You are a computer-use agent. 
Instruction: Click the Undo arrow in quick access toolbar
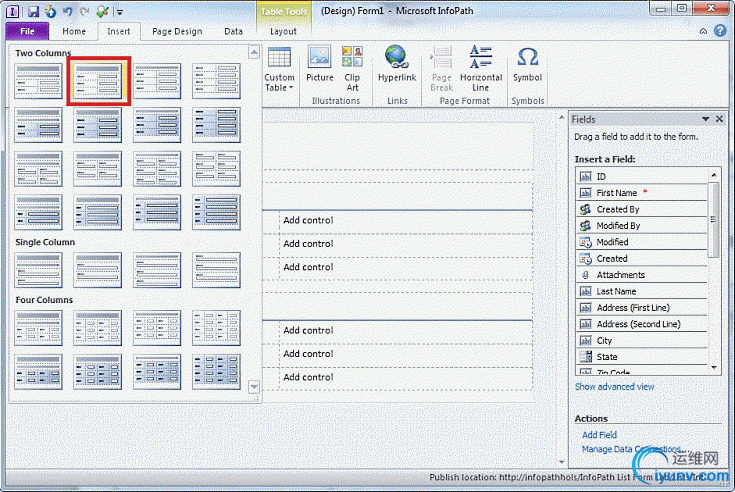[x=67, y=11]
